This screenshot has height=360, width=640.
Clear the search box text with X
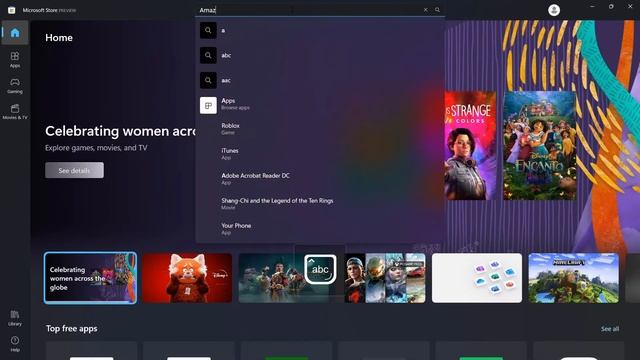pyautogui.click(x=426, y=10)
